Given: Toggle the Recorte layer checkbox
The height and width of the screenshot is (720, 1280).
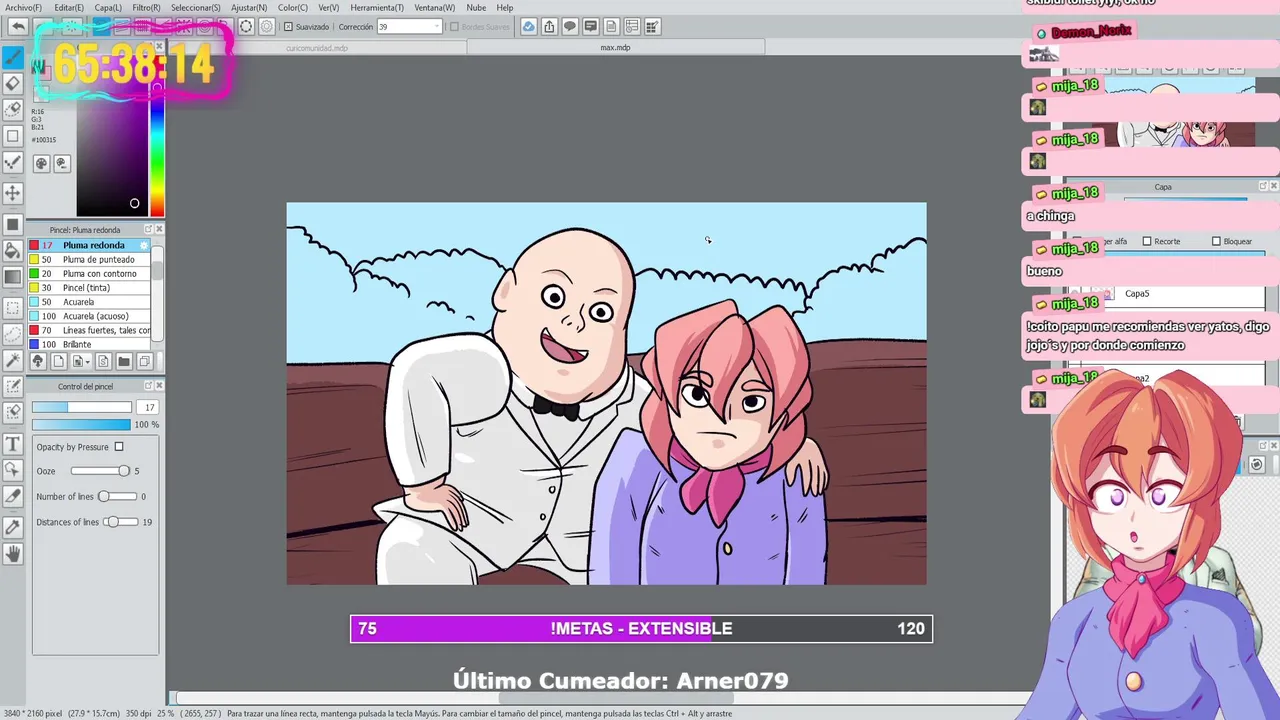Looking at the screenshot, I should pos(1147,241).
